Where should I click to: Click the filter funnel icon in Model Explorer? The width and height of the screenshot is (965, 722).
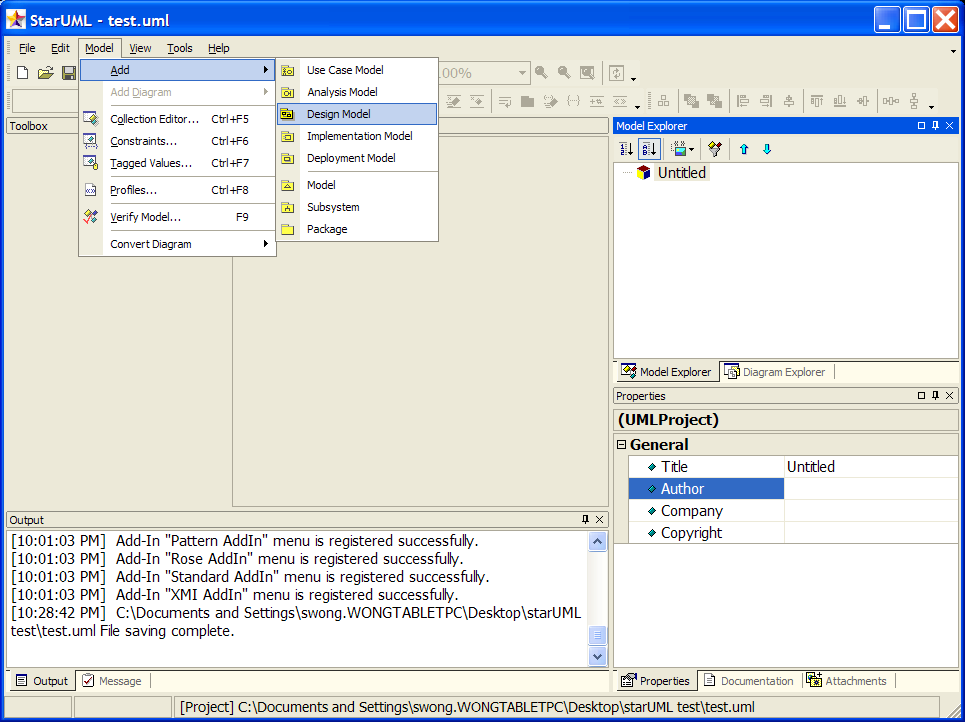pyautogui.click(x=715, y=149)
